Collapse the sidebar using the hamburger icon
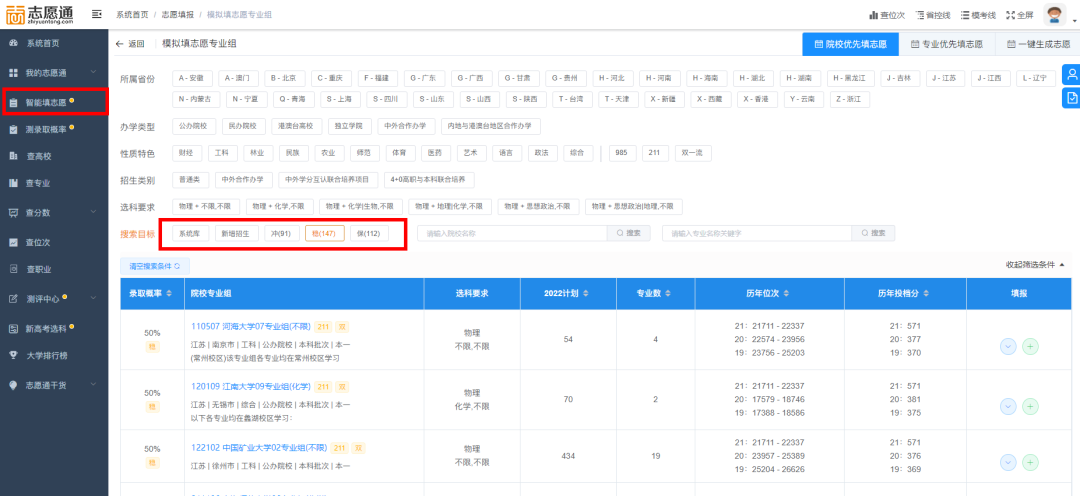This screenshot has width=1080, height=496. (x=96, y=15)
